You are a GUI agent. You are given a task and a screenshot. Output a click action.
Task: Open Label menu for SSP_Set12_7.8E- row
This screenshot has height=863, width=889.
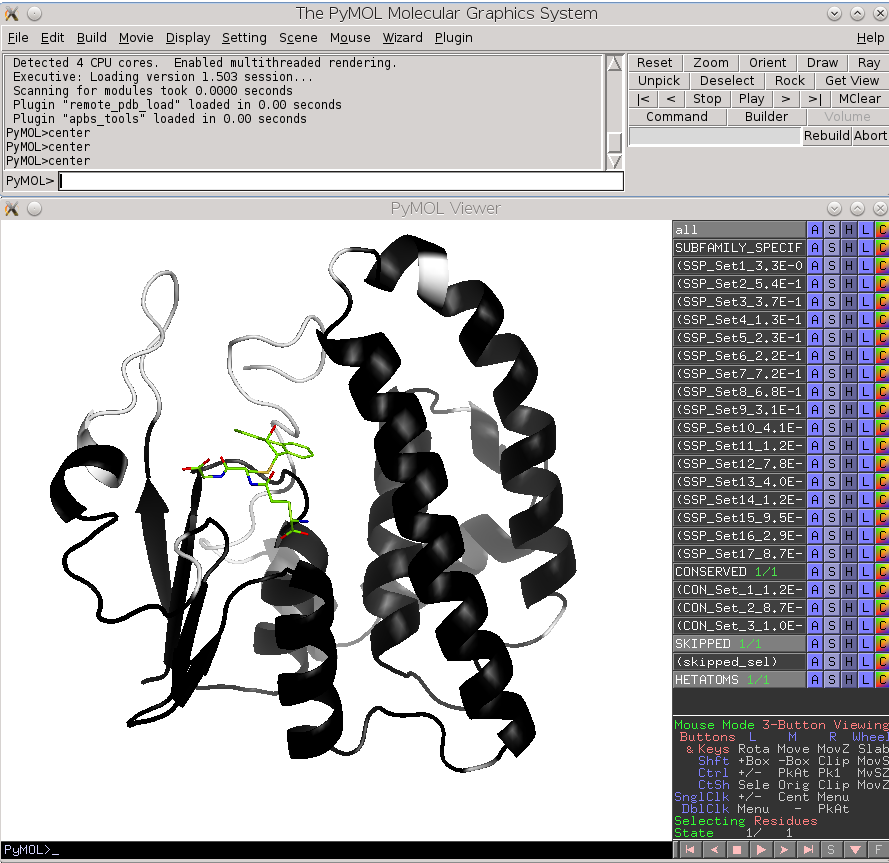point(865,463)
